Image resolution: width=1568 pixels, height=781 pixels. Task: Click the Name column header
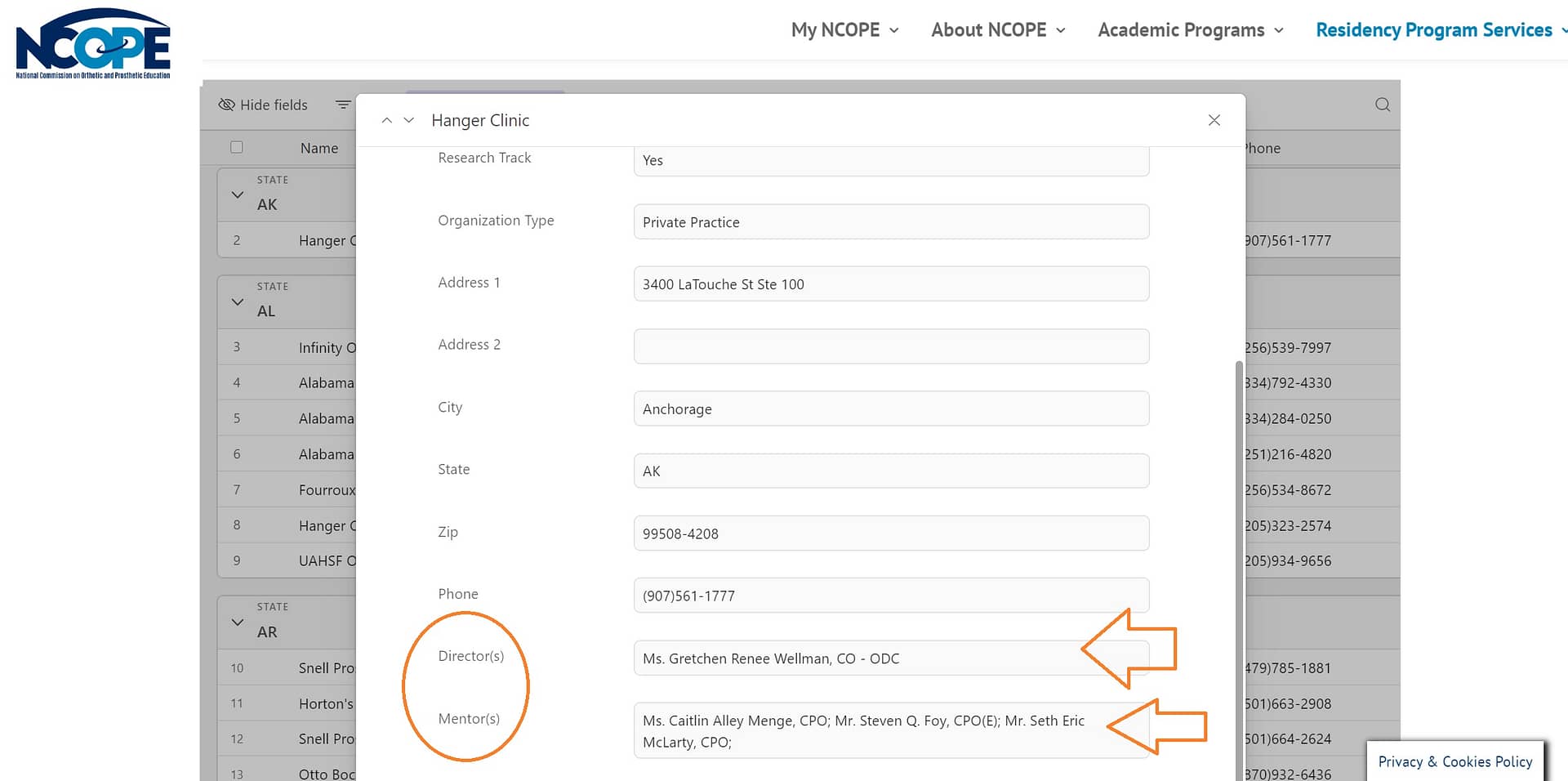[x=319, y=148]
